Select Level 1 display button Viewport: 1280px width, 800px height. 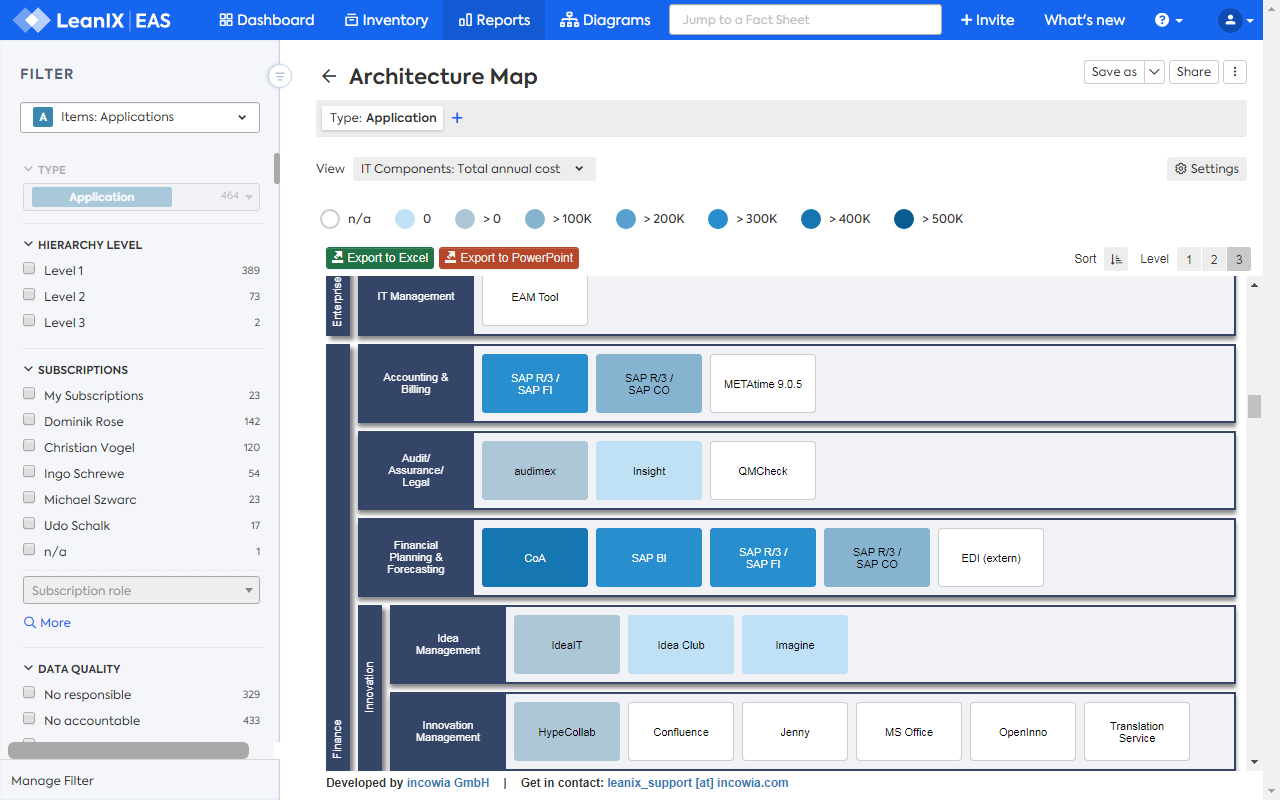[1189, 259]
